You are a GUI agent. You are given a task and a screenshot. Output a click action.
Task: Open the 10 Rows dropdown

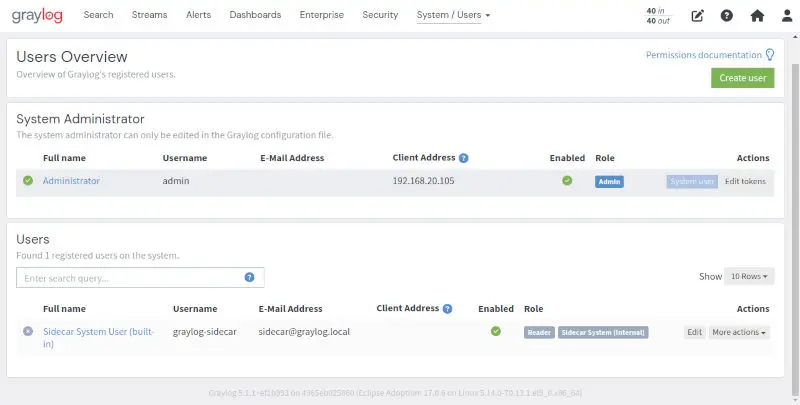[x=749, y=276]
